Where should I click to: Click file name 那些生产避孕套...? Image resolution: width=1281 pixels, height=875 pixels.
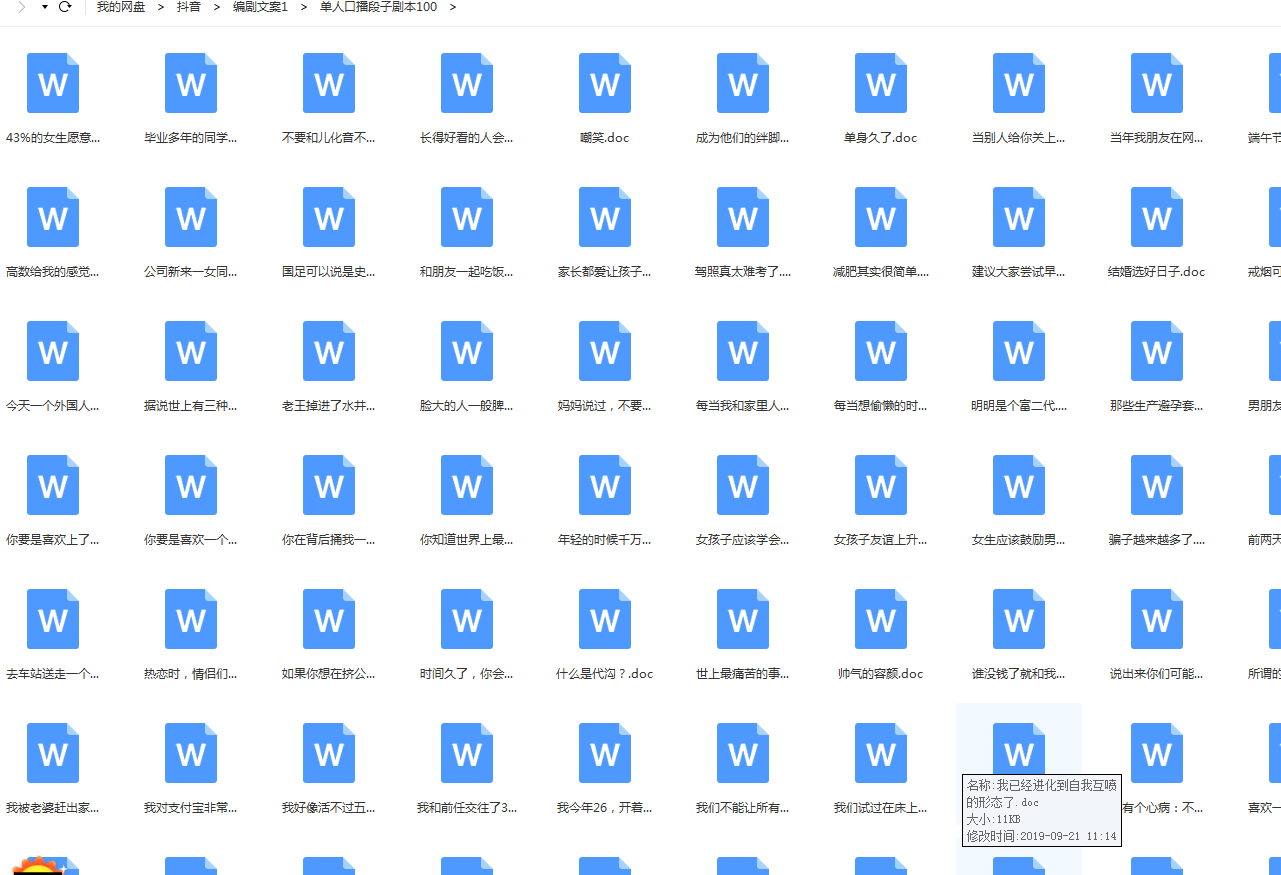point(1157,406)
